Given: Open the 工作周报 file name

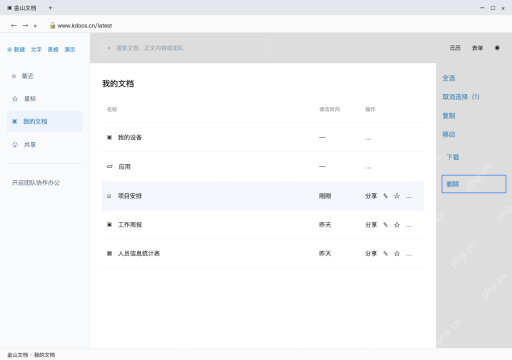Looking at the screenshot, I should [x=130, y=225].
